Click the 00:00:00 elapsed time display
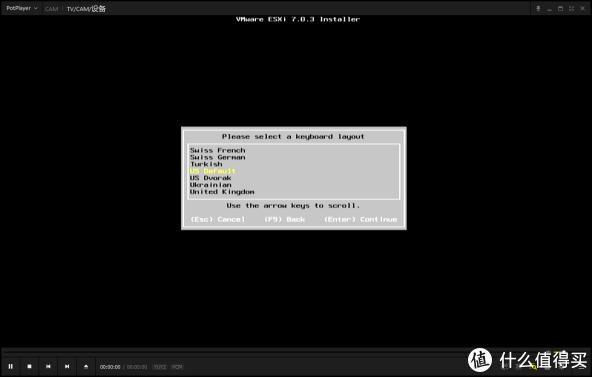 (x=110, y=367)
